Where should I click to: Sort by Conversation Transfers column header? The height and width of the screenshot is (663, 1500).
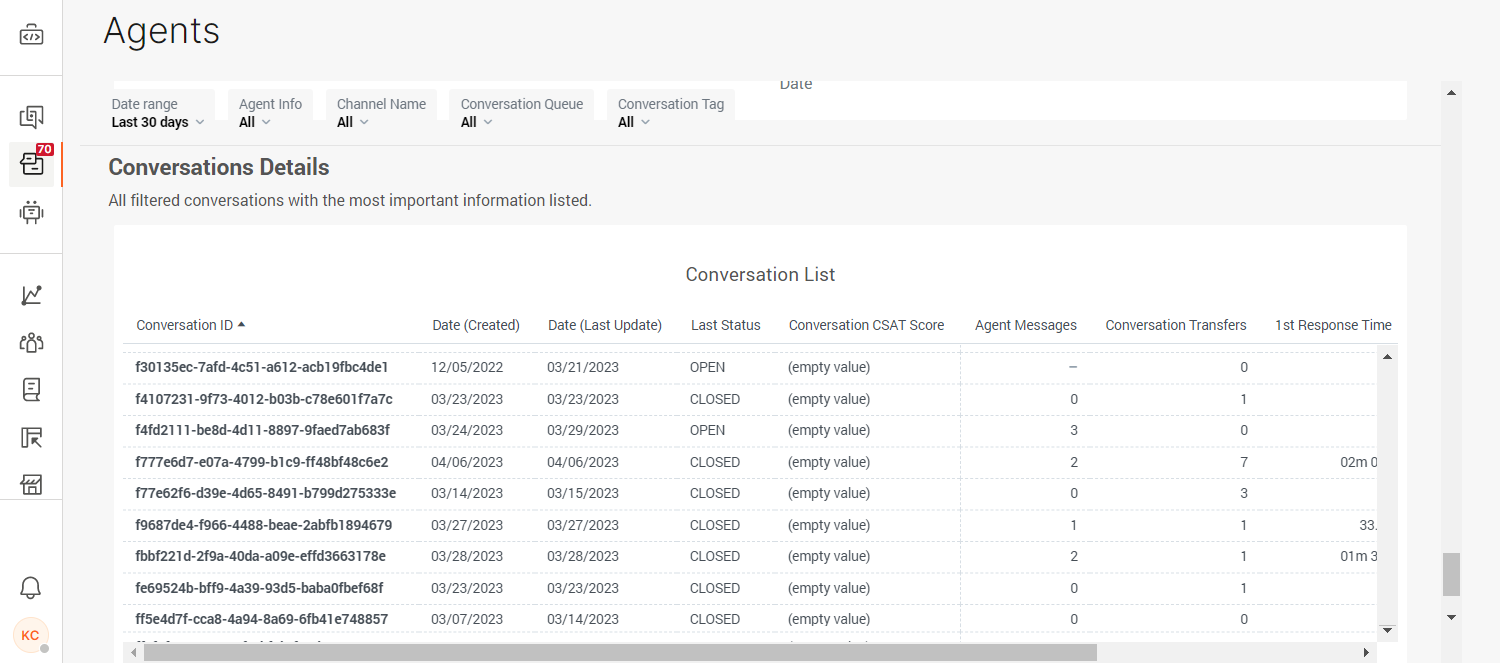pyautogui.click(x=1176, y=325)
